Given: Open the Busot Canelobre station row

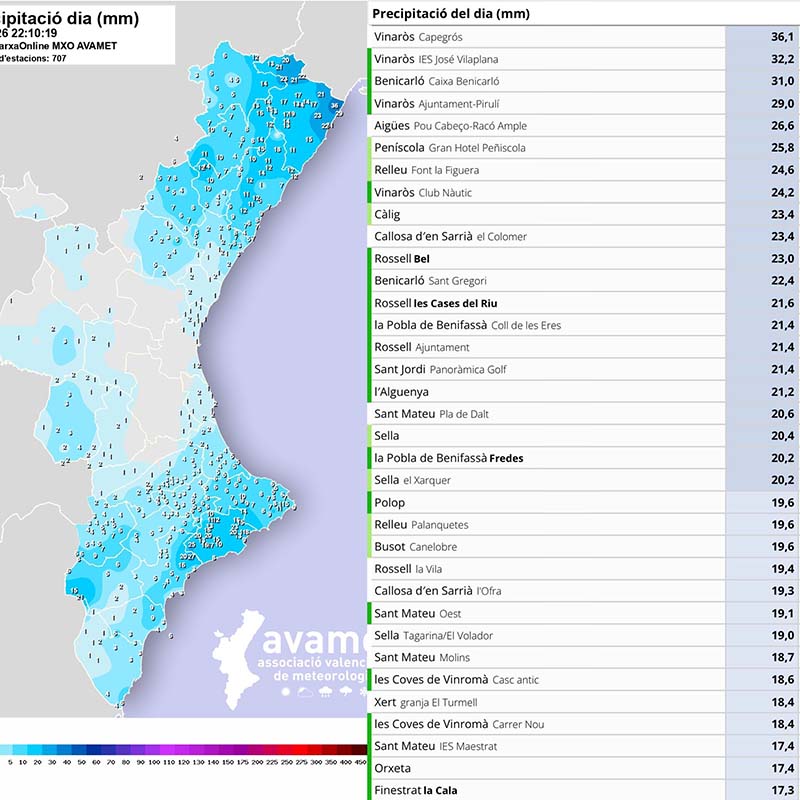Looking at the screenshot, I should [x=545, y=547].
